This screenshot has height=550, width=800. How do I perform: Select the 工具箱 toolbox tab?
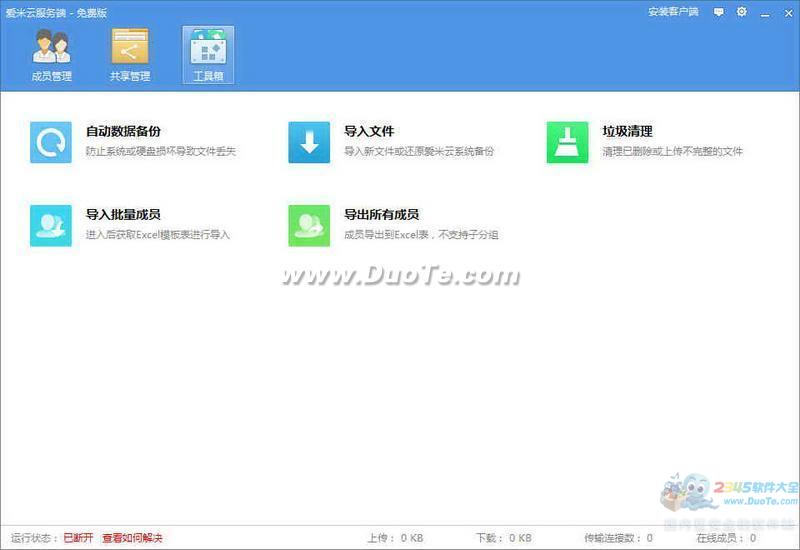point(208,54)
